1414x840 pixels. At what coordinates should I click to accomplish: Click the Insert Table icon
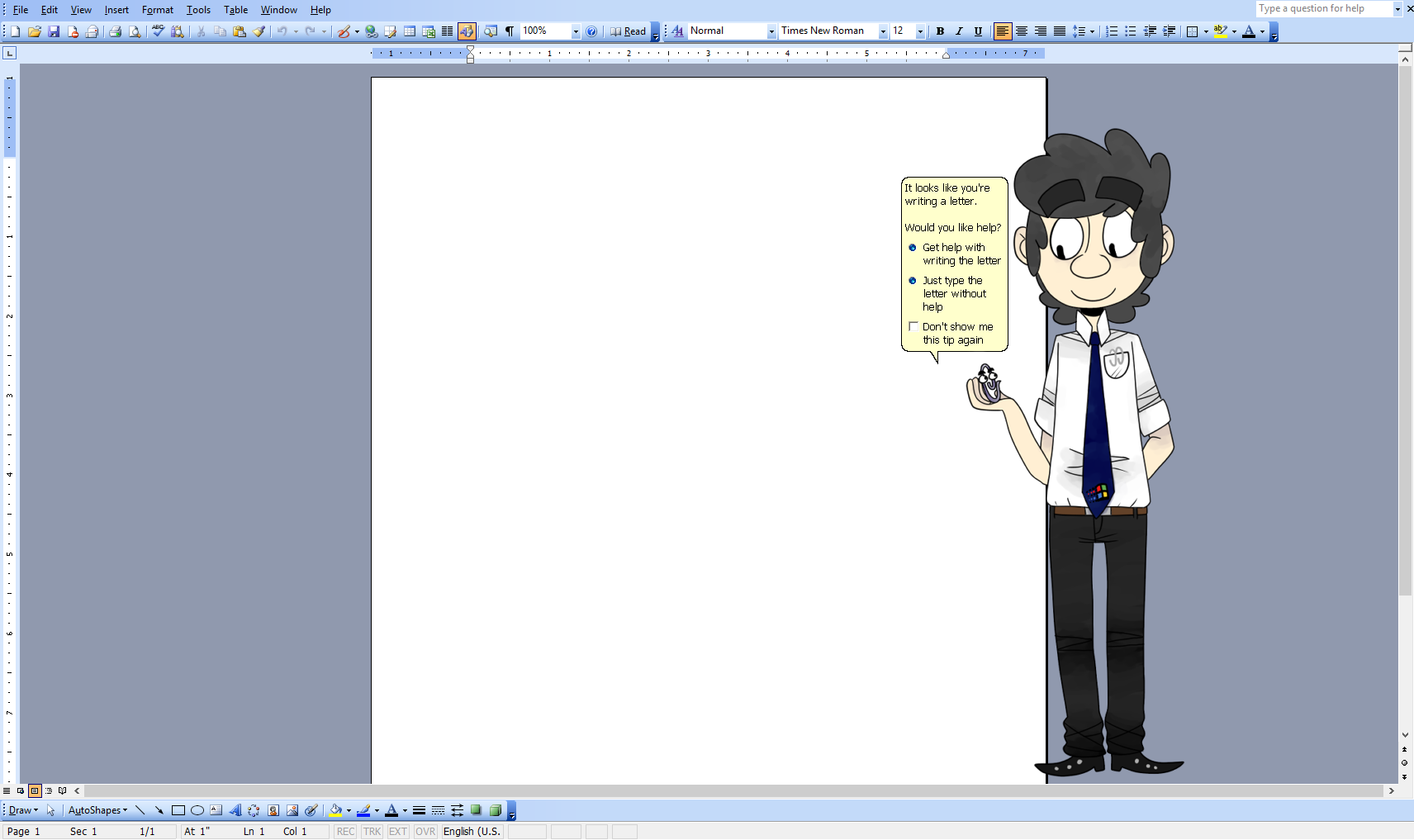point(410,31)
